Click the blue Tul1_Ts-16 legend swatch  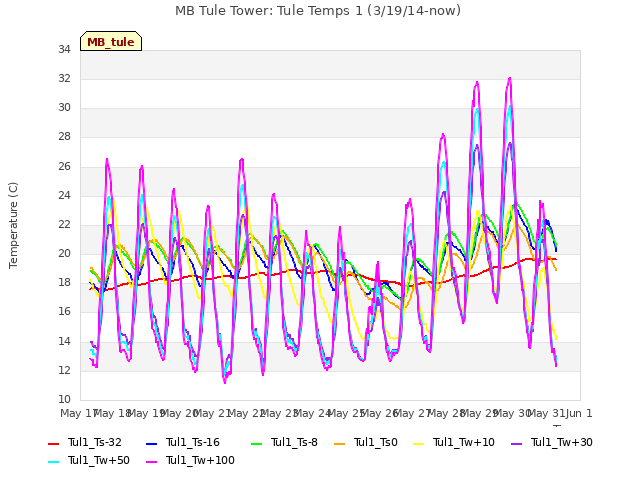(151, 444)
